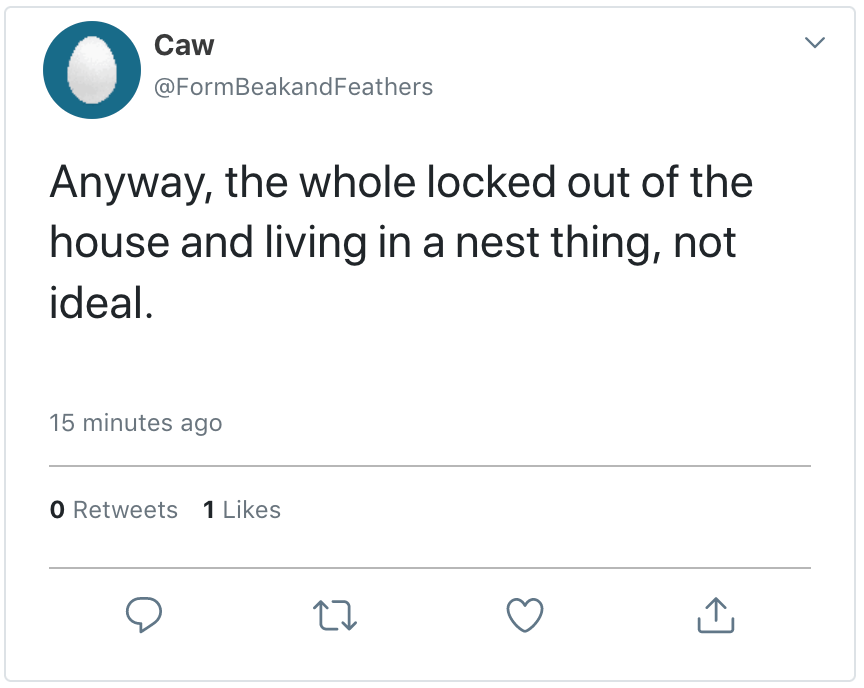Show who liked via 1 Likes

tap(241, 510)
